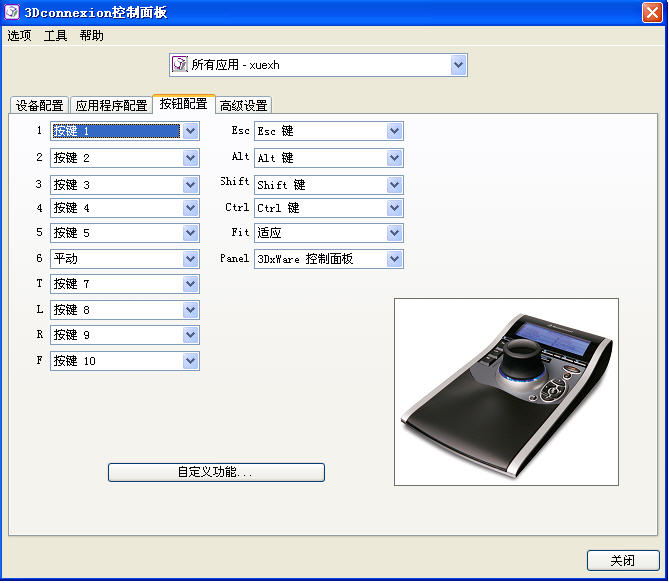Expand button 1 dropdown showing 按键 1
This screenshot has height=583, width=669.
(x=190, y=131)
